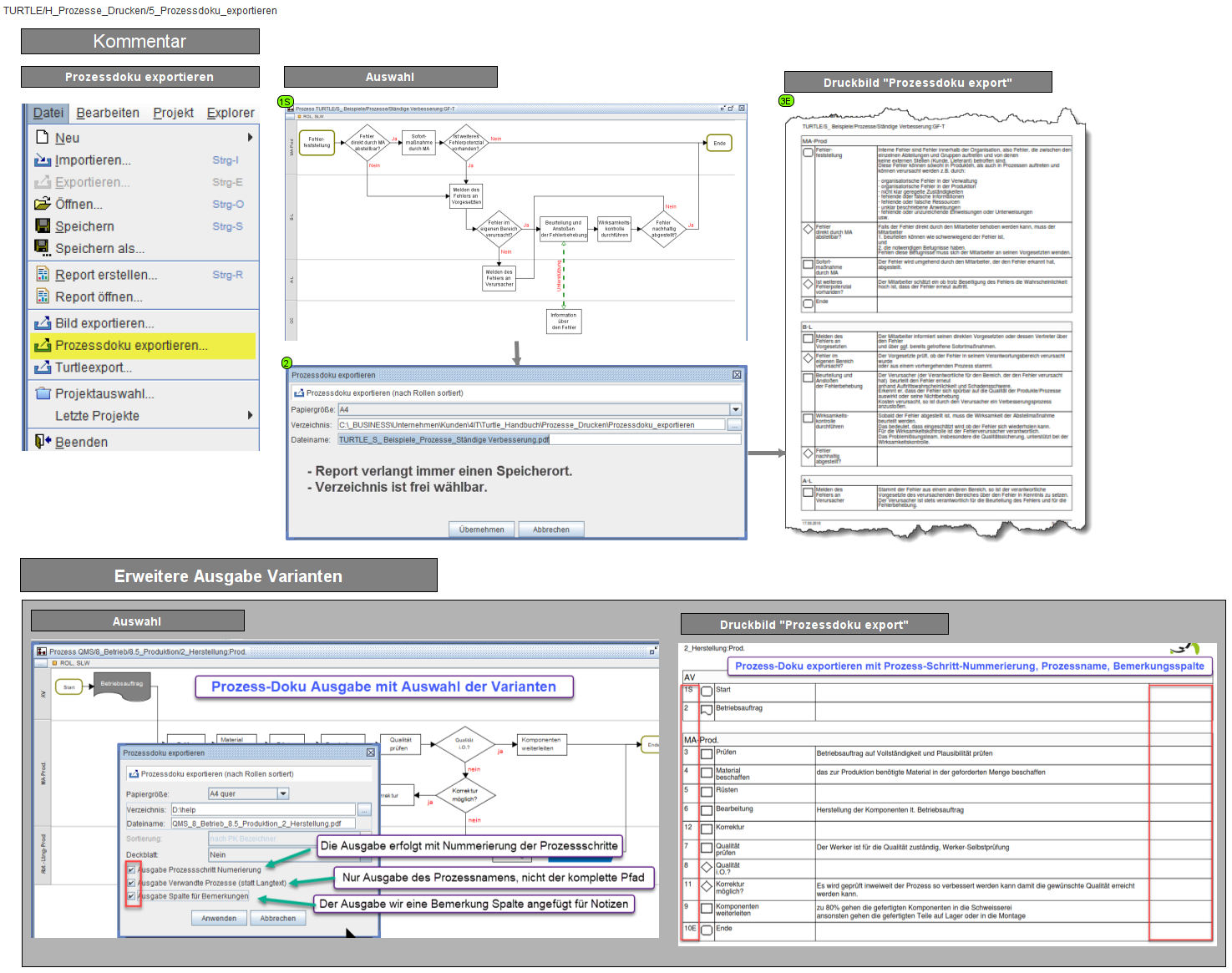The image size is (1232, 973).
Task: Click browse button beside D:\help Verzeichnis
Action: 364,809
